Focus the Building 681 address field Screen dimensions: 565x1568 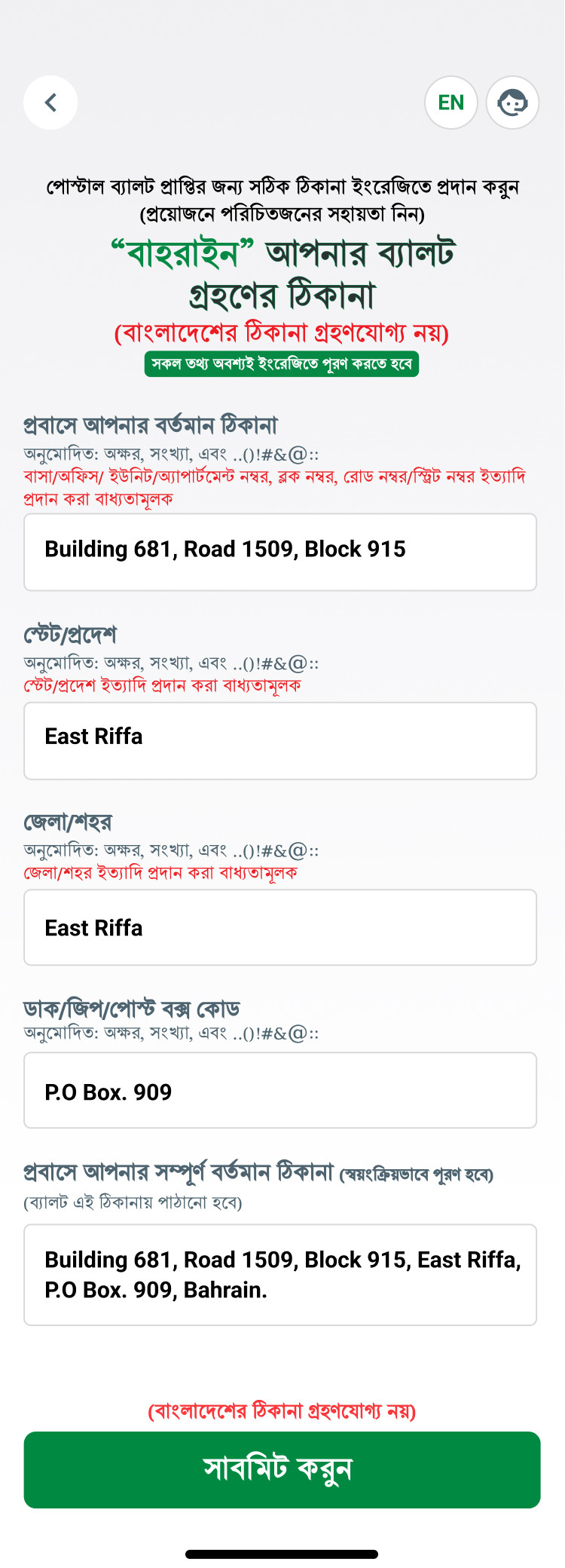(280, 552)
